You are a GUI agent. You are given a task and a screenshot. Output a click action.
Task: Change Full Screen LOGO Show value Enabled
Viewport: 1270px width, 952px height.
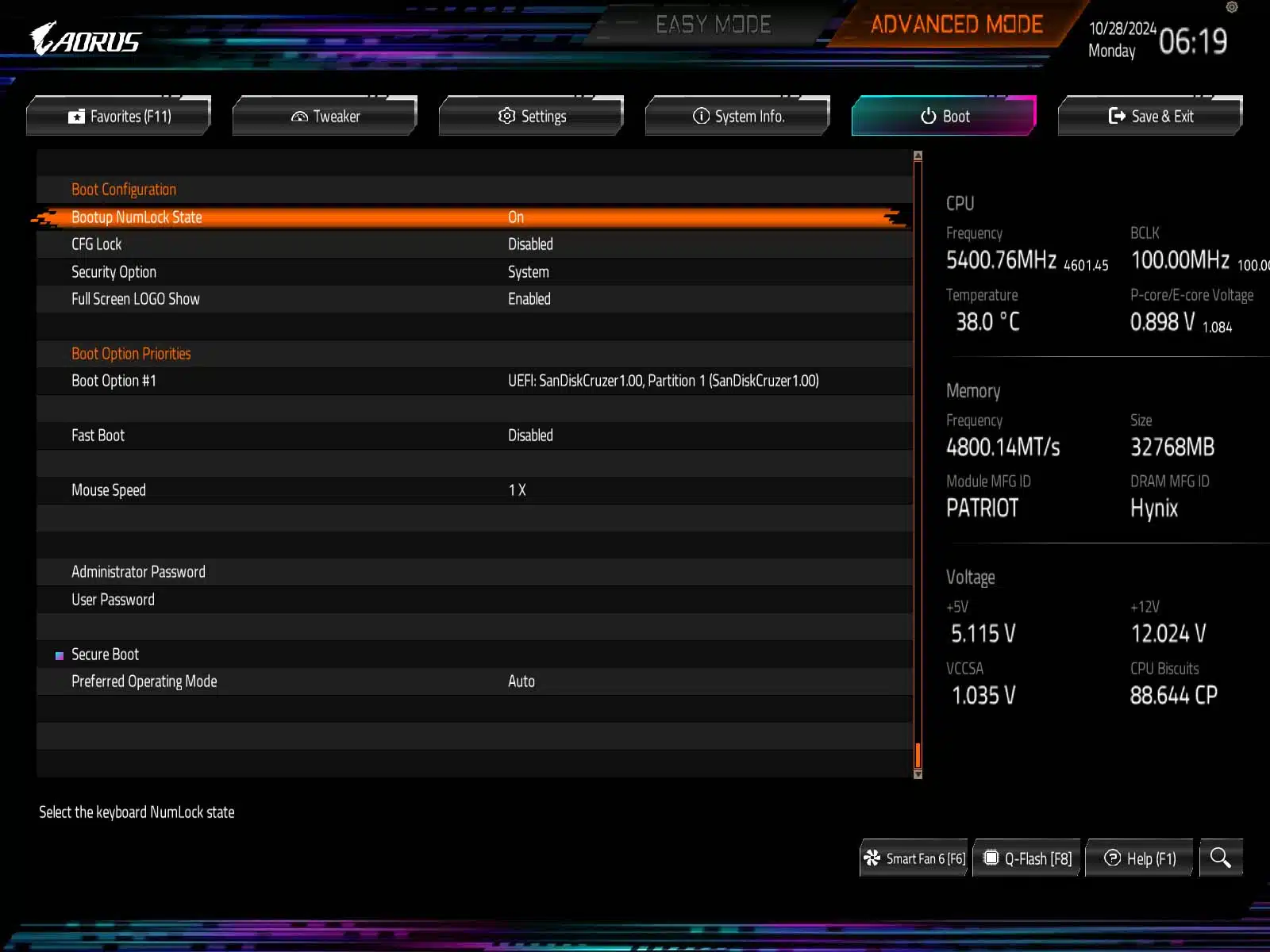529,299
